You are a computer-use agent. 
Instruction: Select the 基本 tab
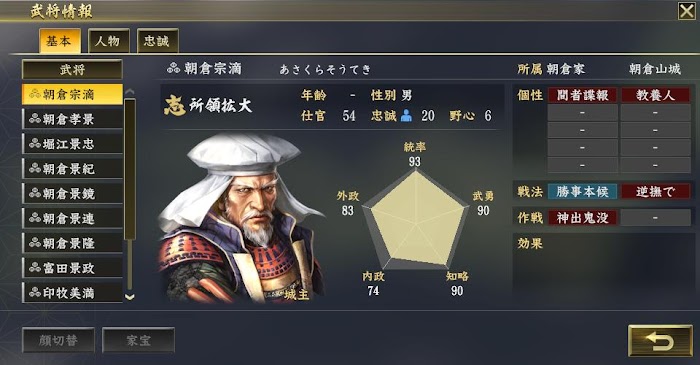click(x=60, y=41)
